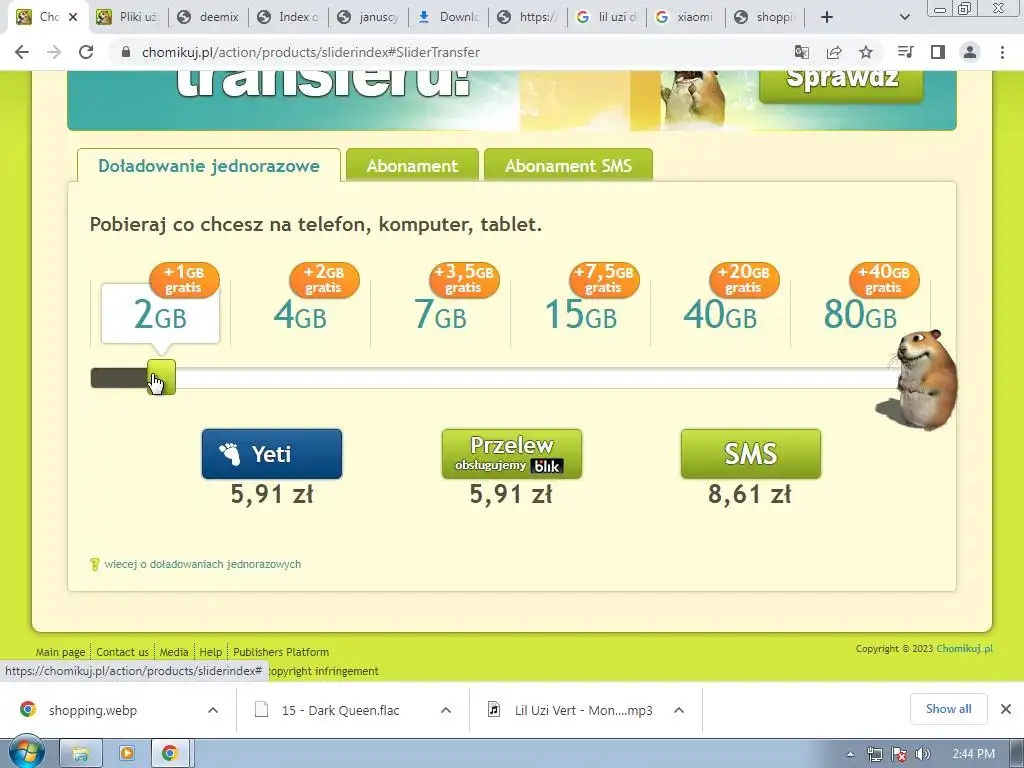
Task: Open the Chrome profile avatar
Action: [x=970, y=52]
